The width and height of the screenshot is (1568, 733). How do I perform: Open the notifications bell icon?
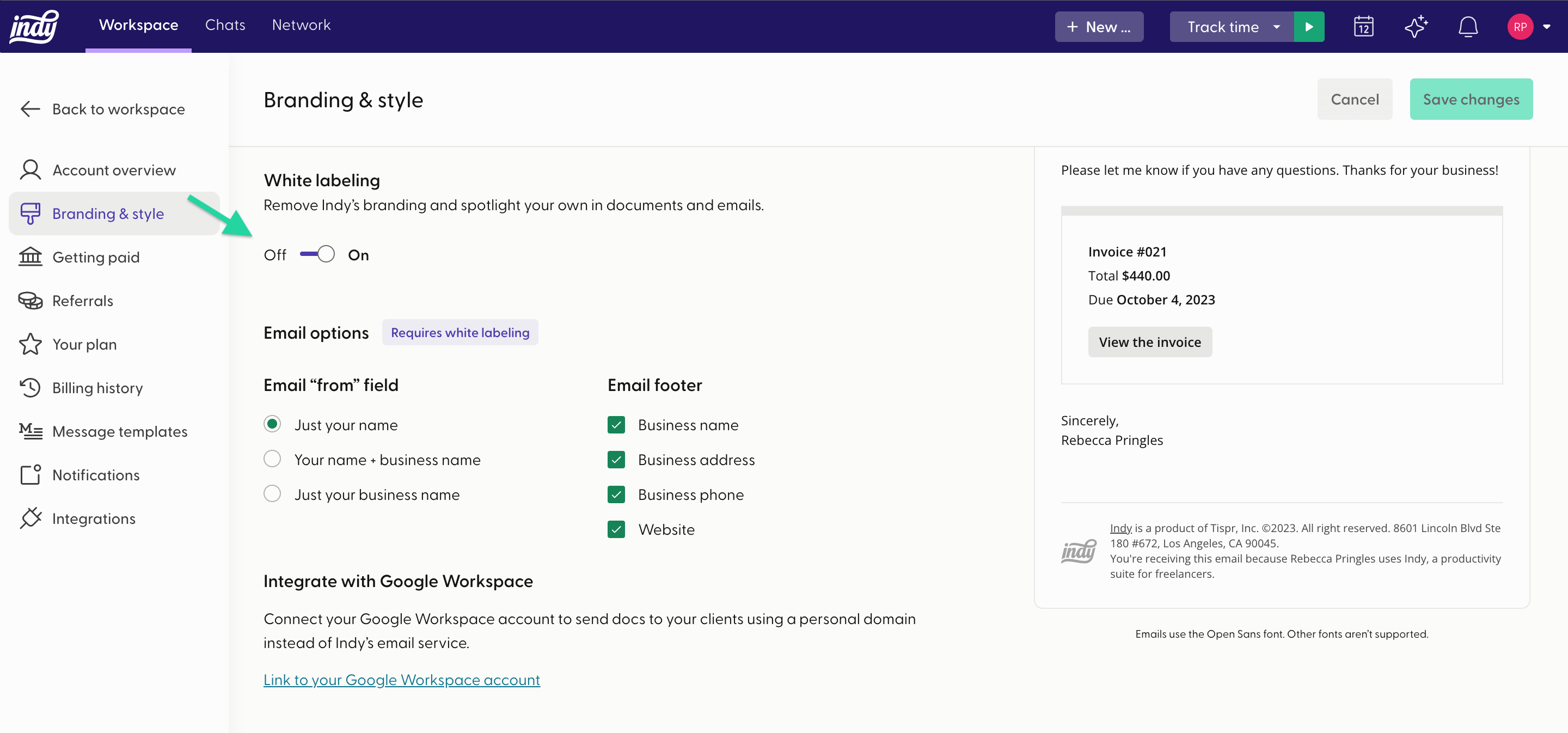[x=1468, y=27]
